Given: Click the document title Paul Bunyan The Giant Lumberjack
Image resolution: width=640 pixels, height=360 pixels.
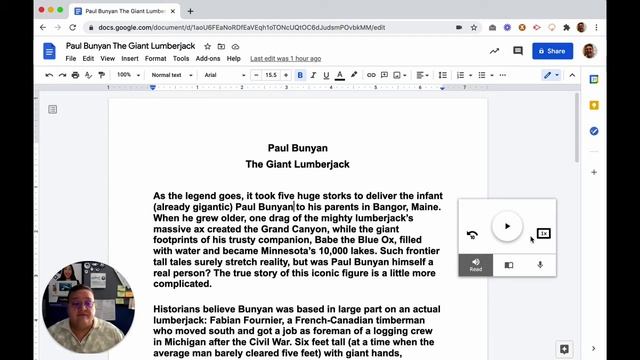Looking at the screenshot, I should click(131, 46).
